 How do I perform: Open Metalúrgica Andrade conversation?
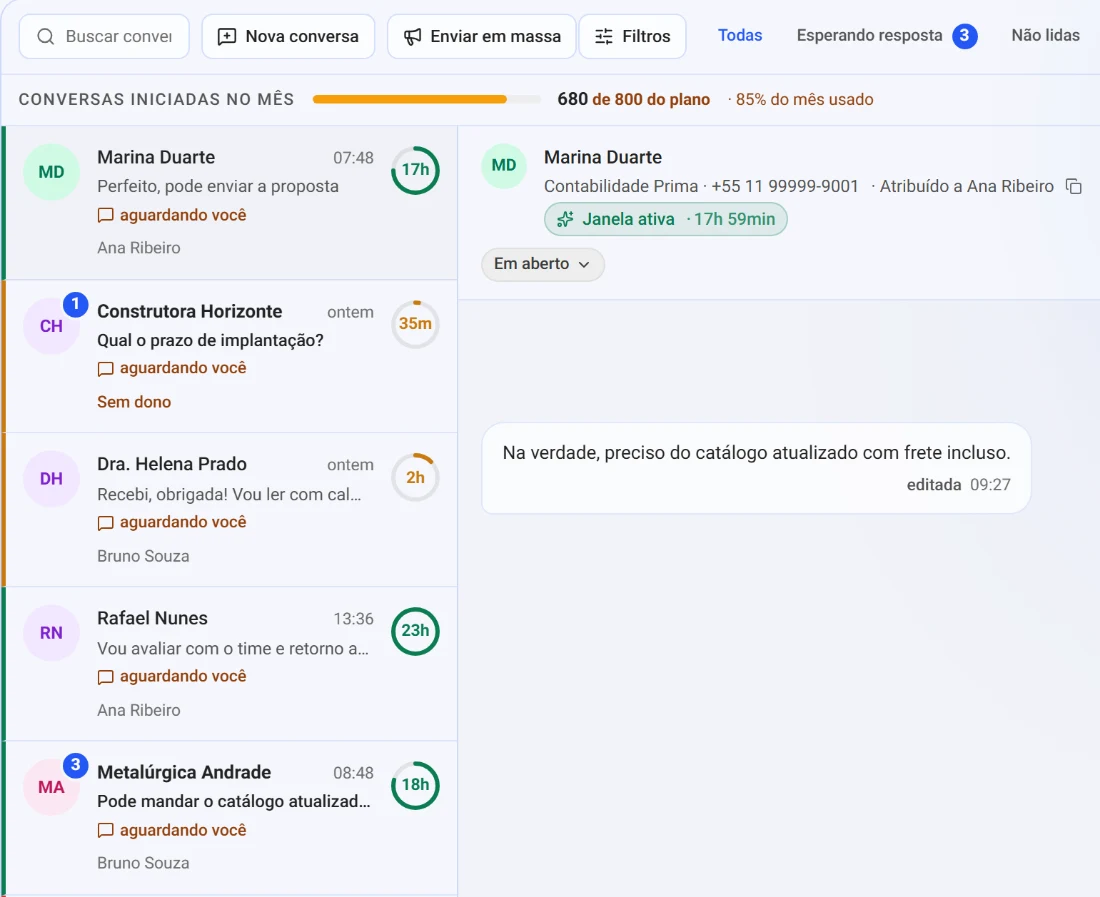click(231, 818)
